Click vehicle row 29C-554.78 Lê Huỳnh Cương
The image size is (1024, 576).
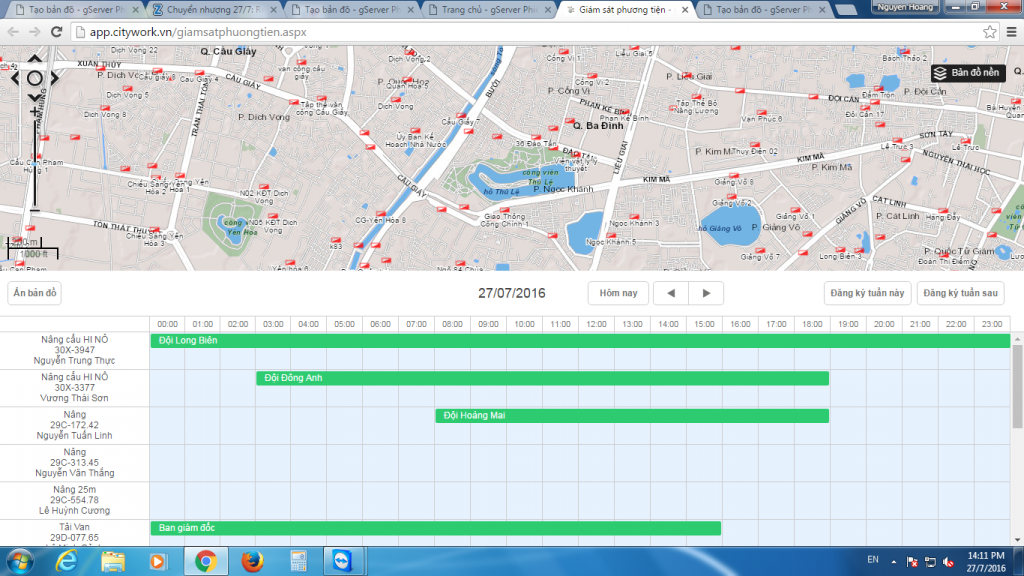click(x=74, y=500)
